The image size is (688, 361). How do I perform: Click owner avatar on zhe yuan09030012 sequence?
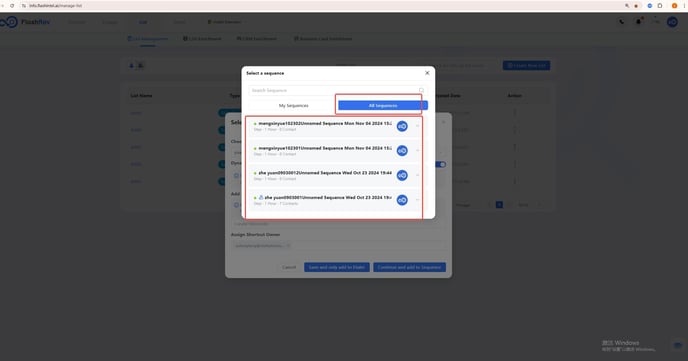click(402, 175)
